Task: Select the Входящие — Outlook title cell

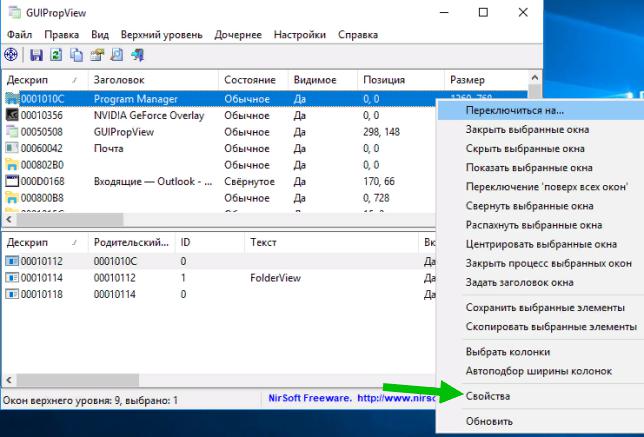Action: tap(153, 181)
